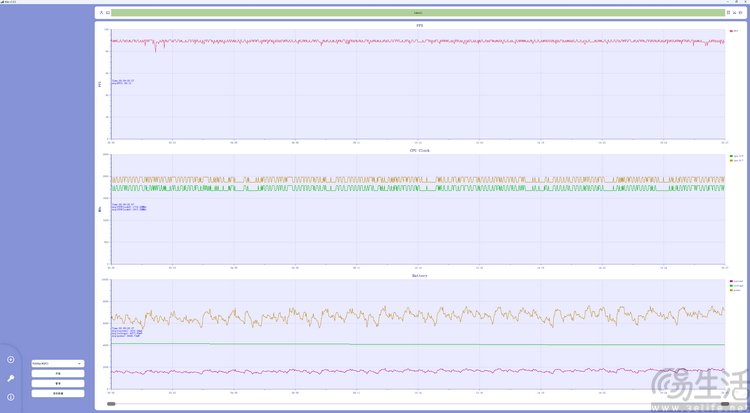The image size is (750, 413).
Task: Click the middle icon right of green bar
Action: point(734,13)
